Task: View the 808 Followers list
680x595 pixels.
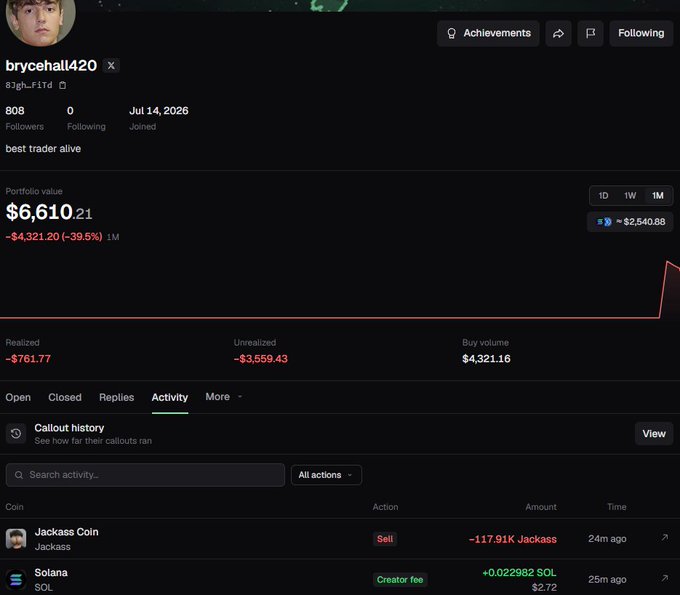Action: click(24, 118)
